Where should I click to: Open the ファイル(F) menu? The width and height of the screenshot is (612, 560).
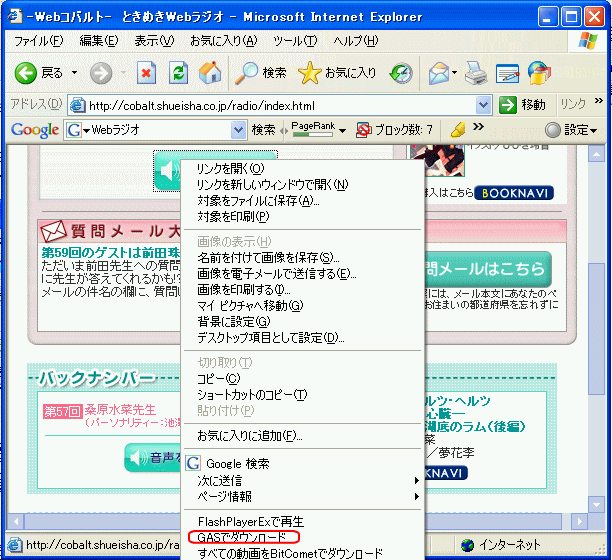tap(38, 41)
